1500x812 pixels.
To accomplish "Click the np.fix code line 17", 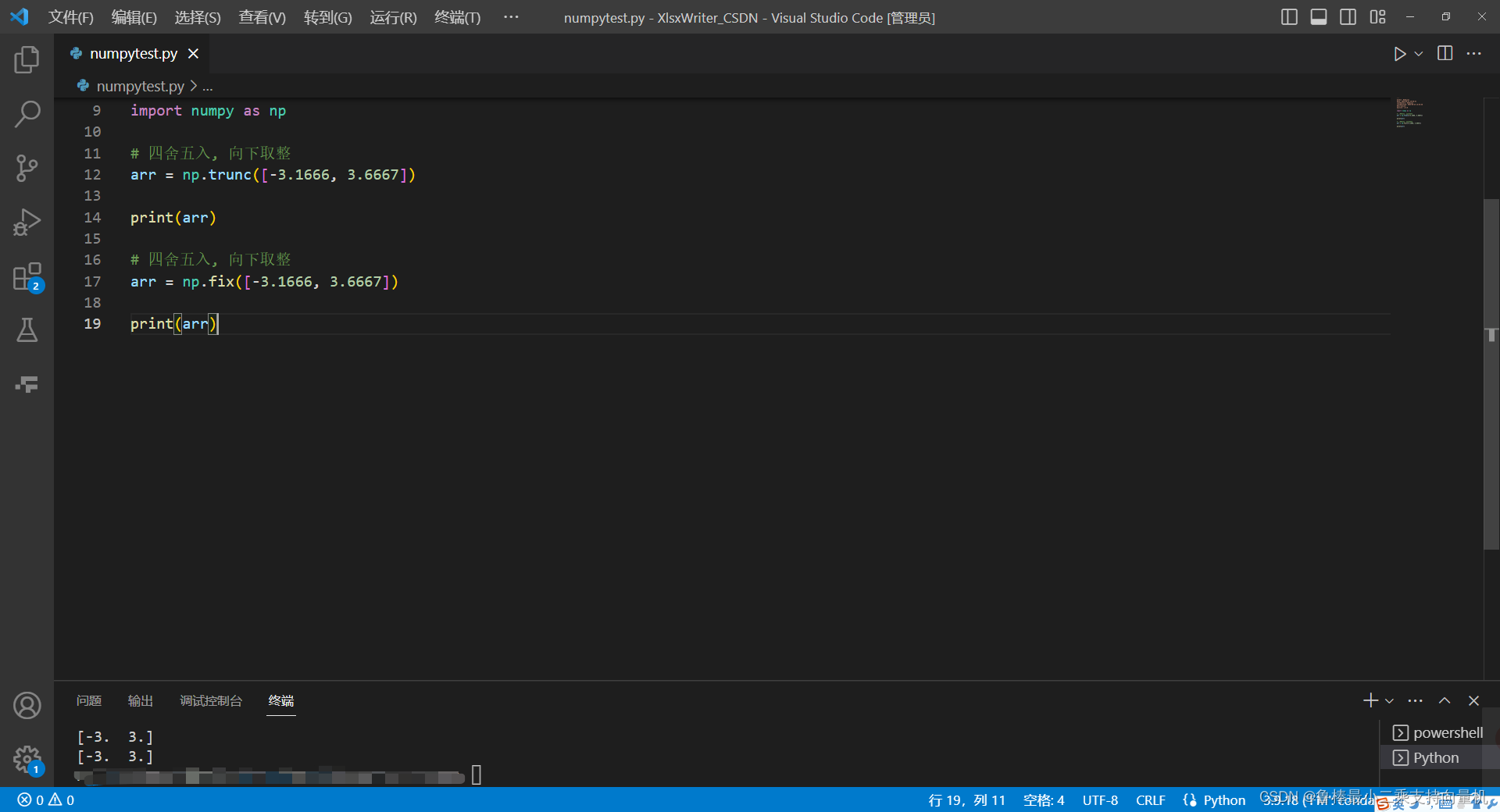I will coord(264,281).
